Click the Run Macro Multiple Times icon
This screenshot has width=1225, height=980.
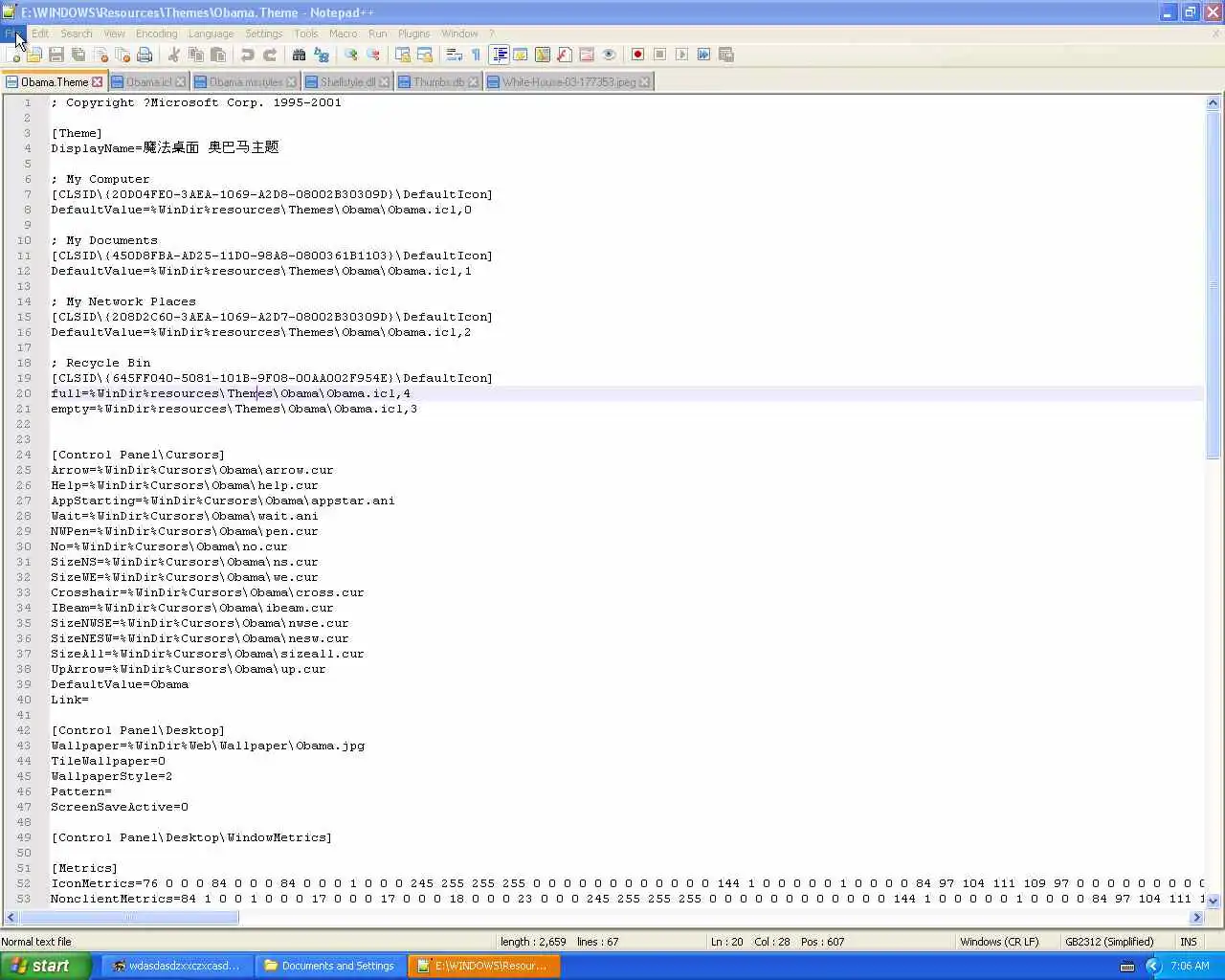[x=703, y=55]
